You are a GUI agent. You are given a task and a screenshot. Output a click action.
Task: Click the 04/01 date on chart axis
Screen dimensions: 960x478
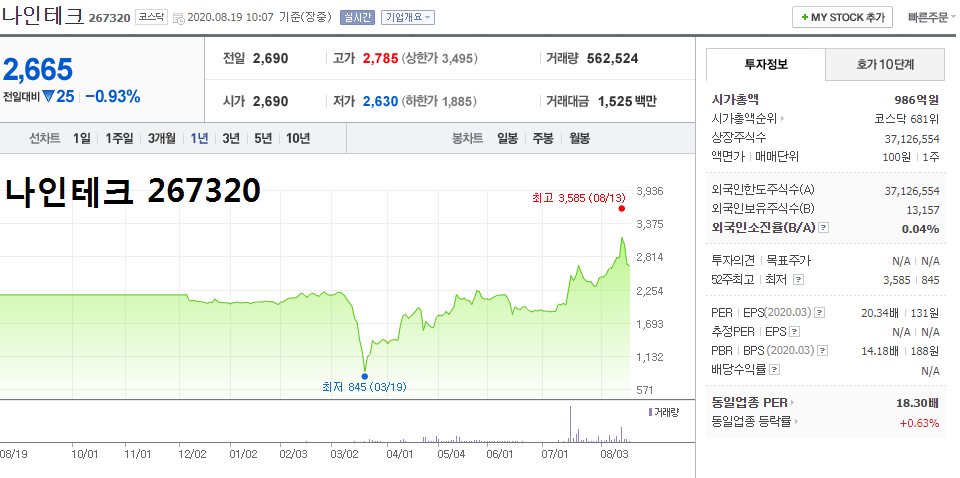point(401,454)
